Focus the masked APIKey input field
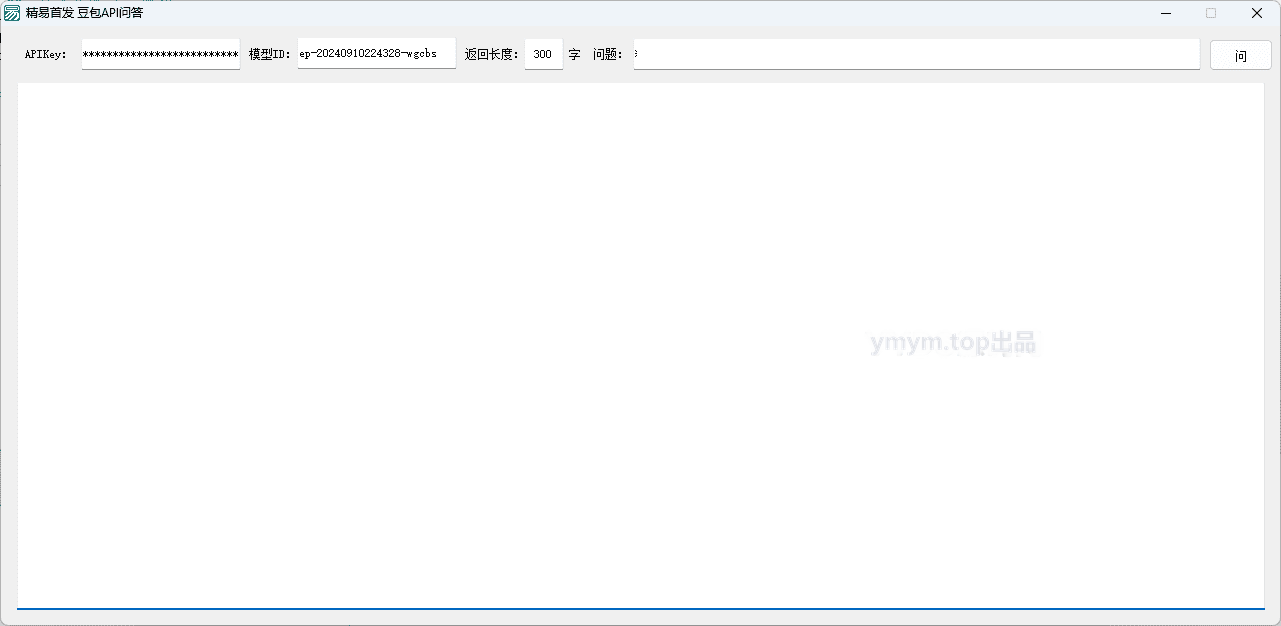The width and height of the screenshot is (1281, 626). tap(161, 54)
